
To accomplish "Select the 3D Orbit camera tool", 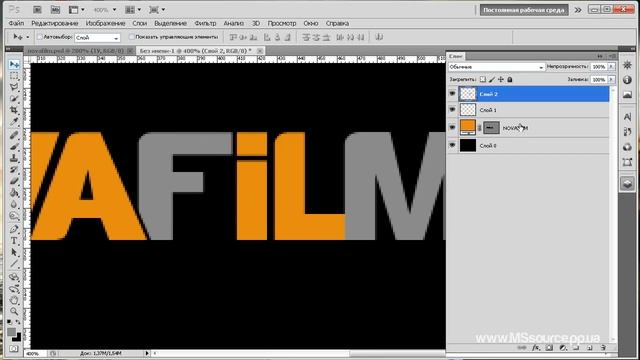I will coord(14,289).
